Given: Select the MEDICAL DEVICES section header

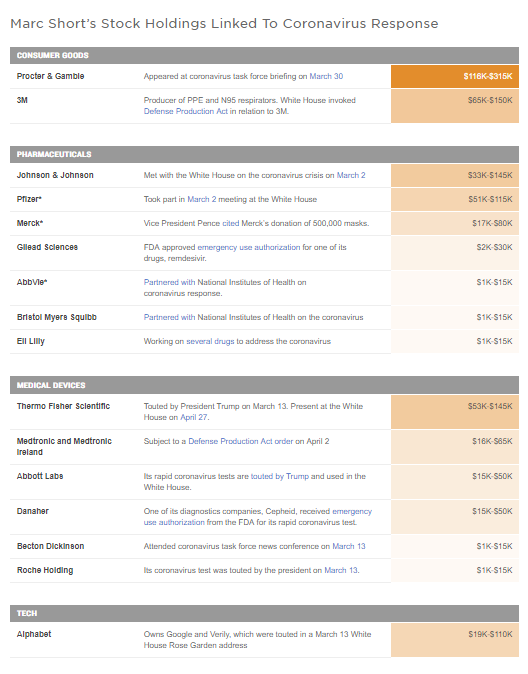Looking at the screenshot, I should pos(264,385).
